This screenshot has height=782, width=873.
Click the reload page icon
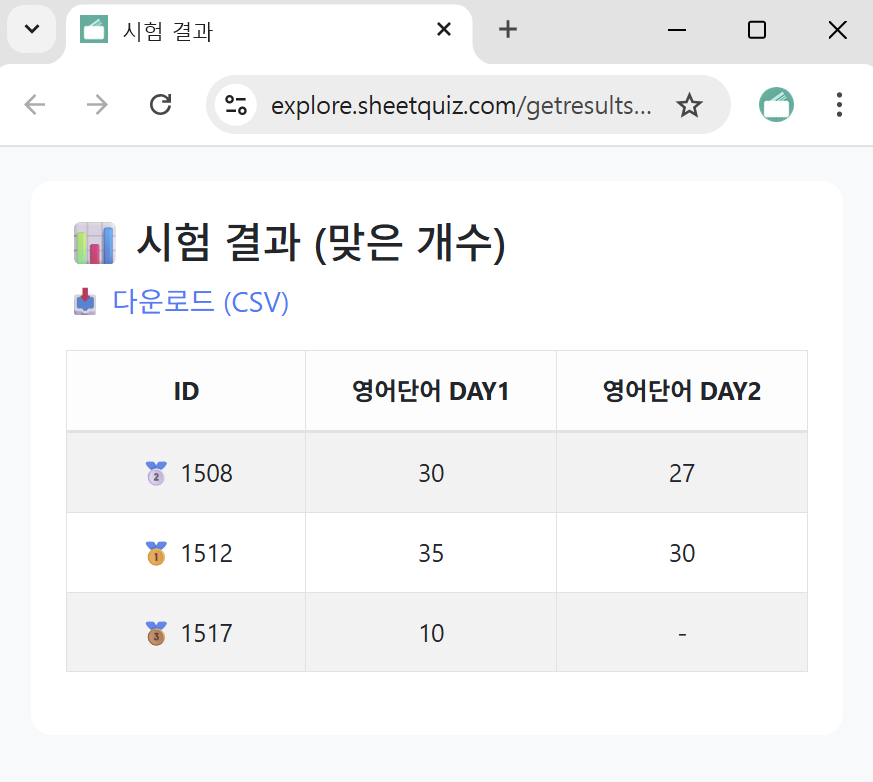click(x=160, y=104)
